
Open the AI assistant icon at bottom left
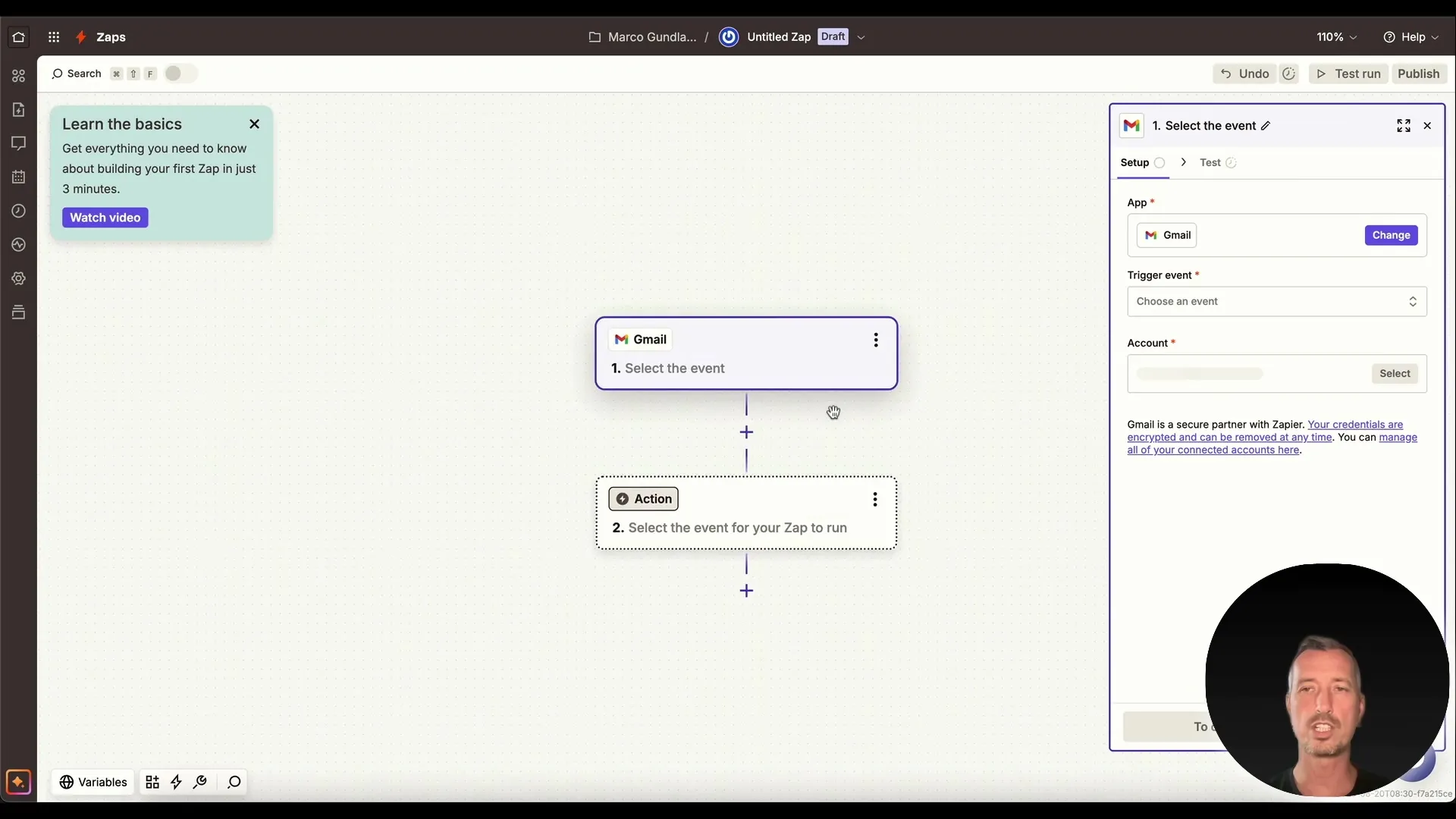click(x=18, y=782)
